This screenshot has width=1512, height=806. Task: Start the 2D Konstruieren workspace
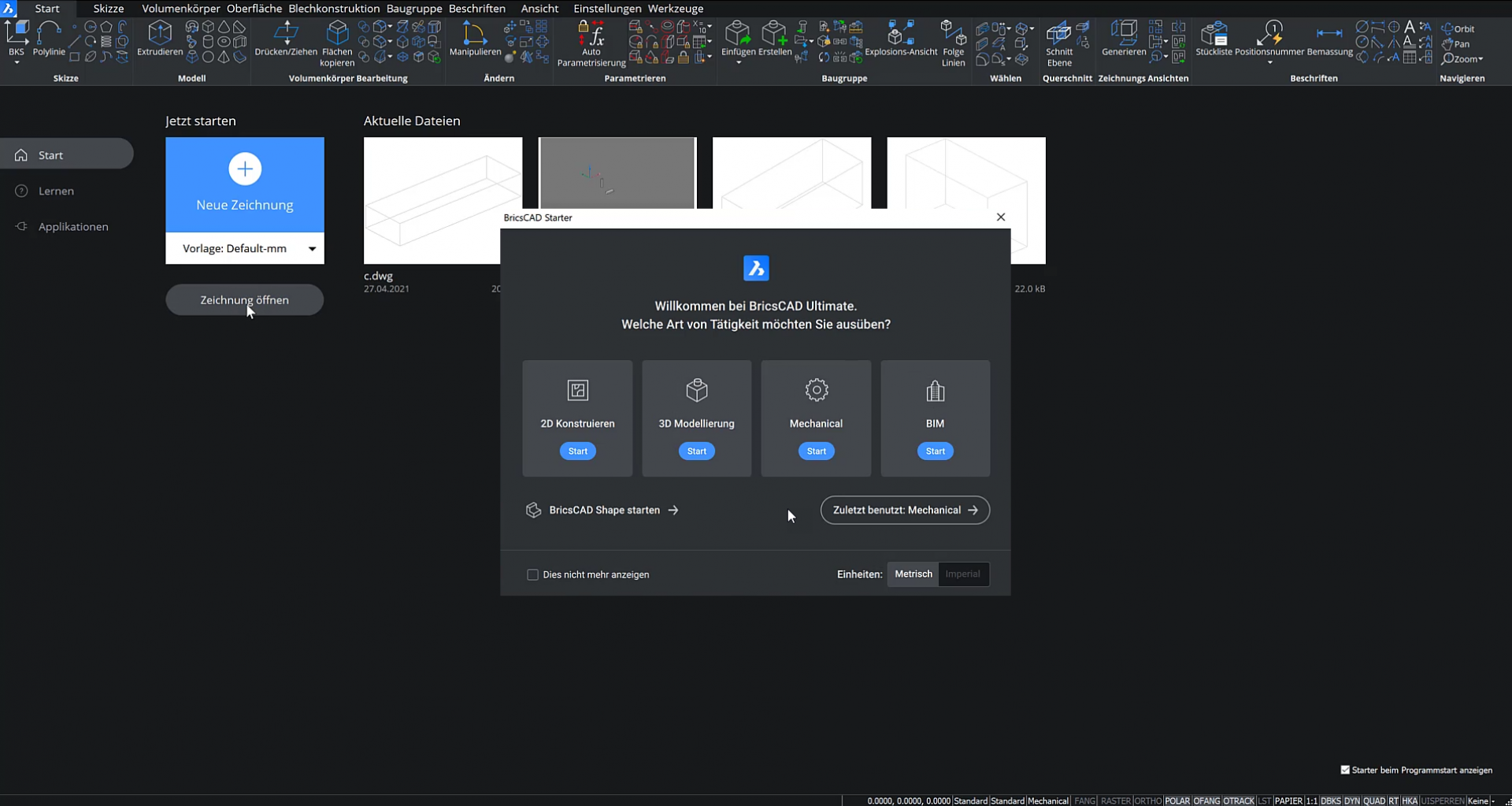click(577, 451)
